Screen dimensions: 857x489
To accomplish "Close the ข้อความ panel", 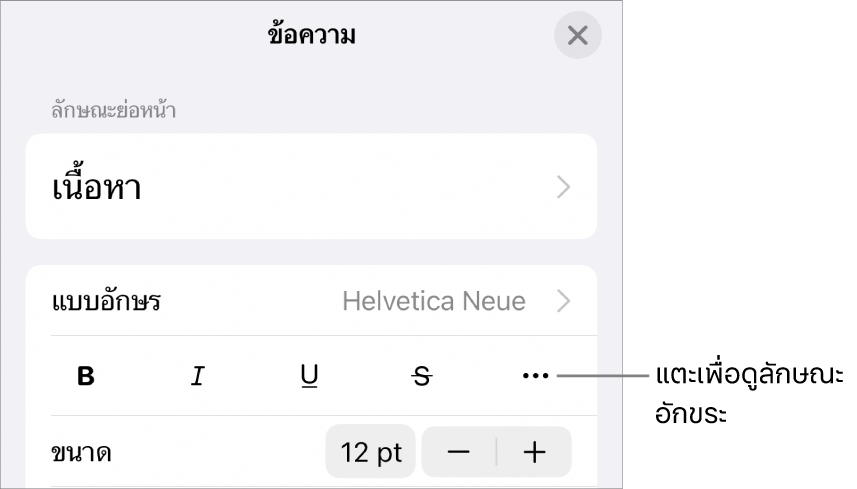I will click(578, 36).
